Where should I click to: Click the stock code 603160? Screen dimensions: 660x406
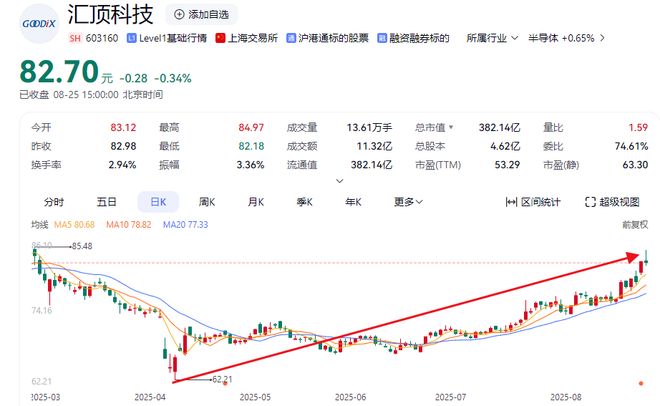[x=102, y=38]
